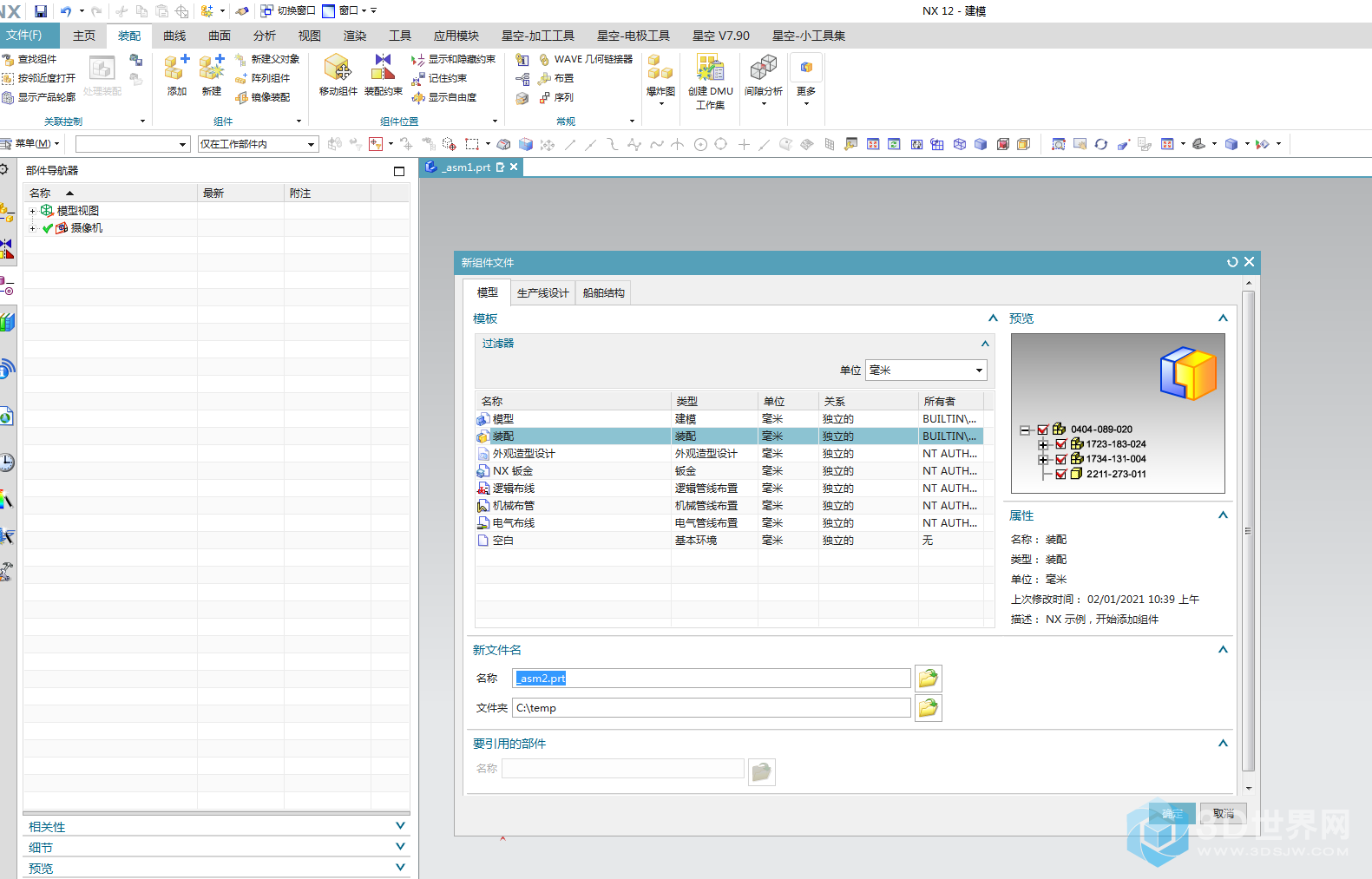Expand the 模型视图 tree node
The height and width of the screenshot is (879, 1372).
click(33, 211)
